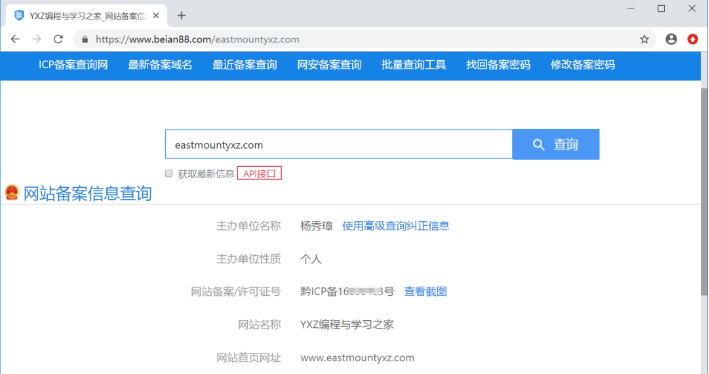This screenshot has width=709, height=374.
Task: Reload the page with the refresh icon
Action: click(58, 39)
